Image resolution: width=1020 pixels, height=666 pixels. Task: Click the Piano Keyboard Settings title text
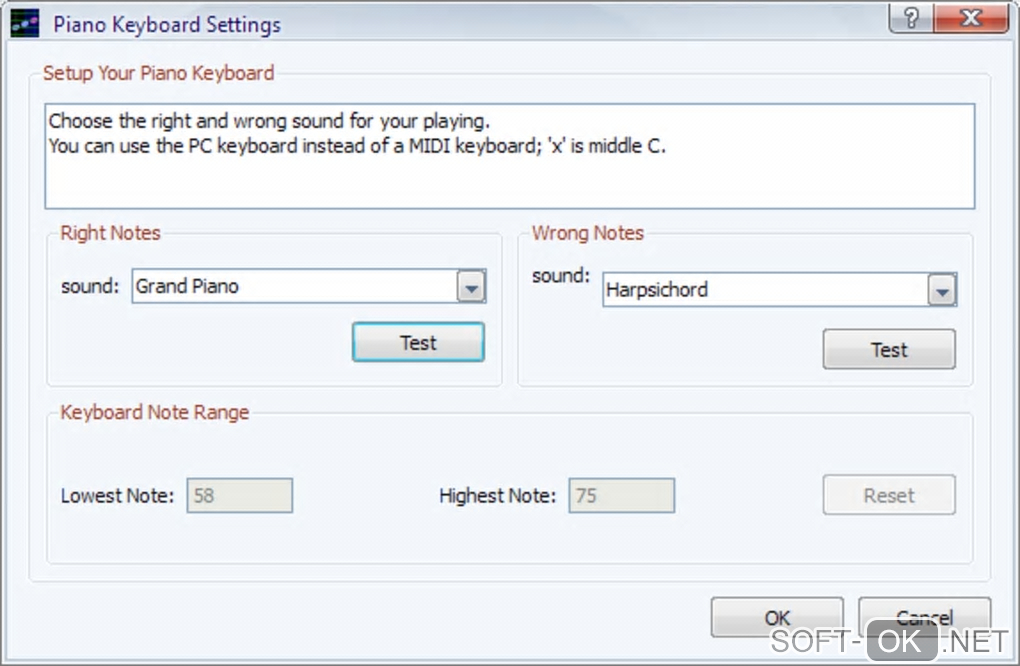(x=167, y=24)
